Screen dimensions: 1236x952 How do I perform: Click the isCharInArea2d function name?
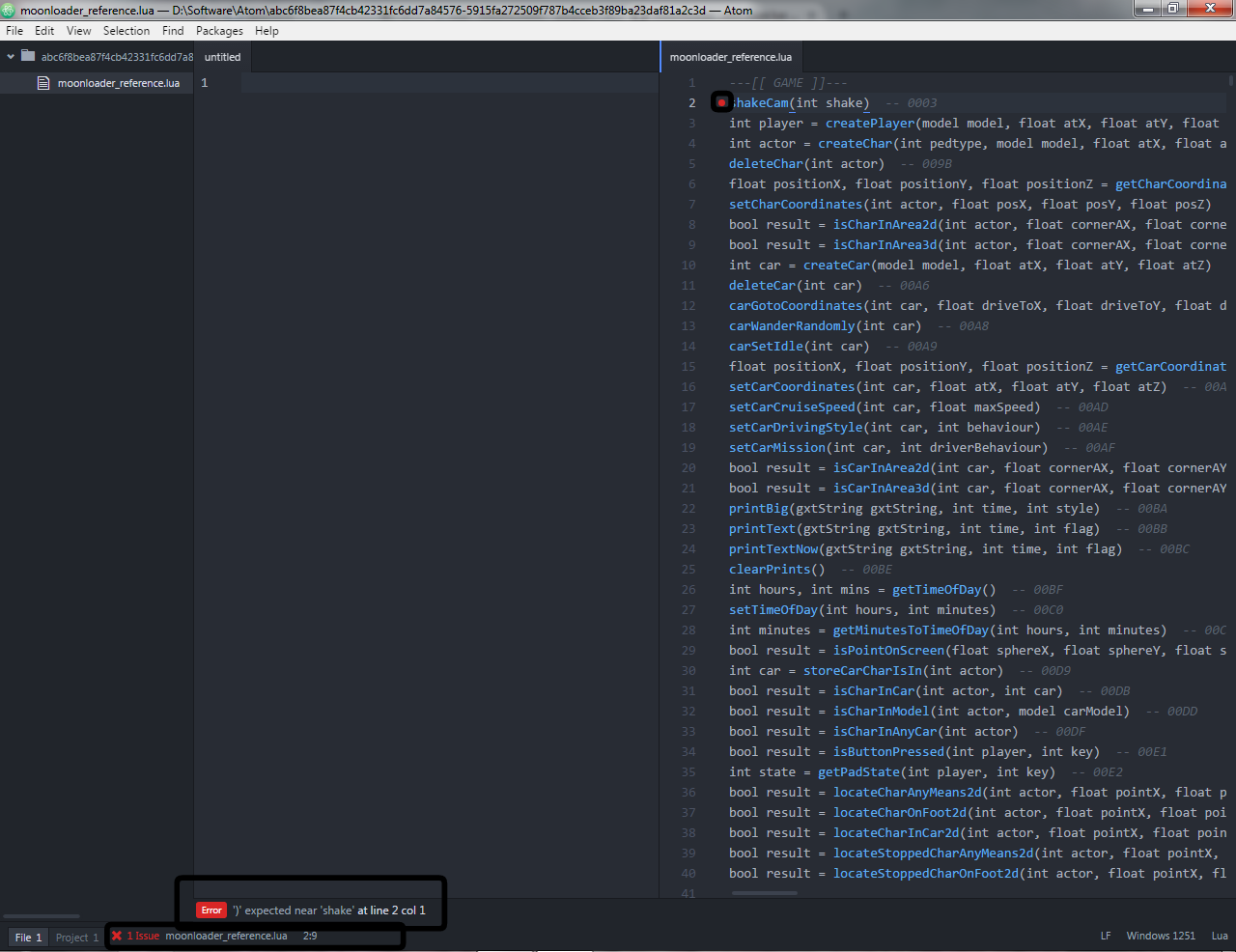[885, 225]
